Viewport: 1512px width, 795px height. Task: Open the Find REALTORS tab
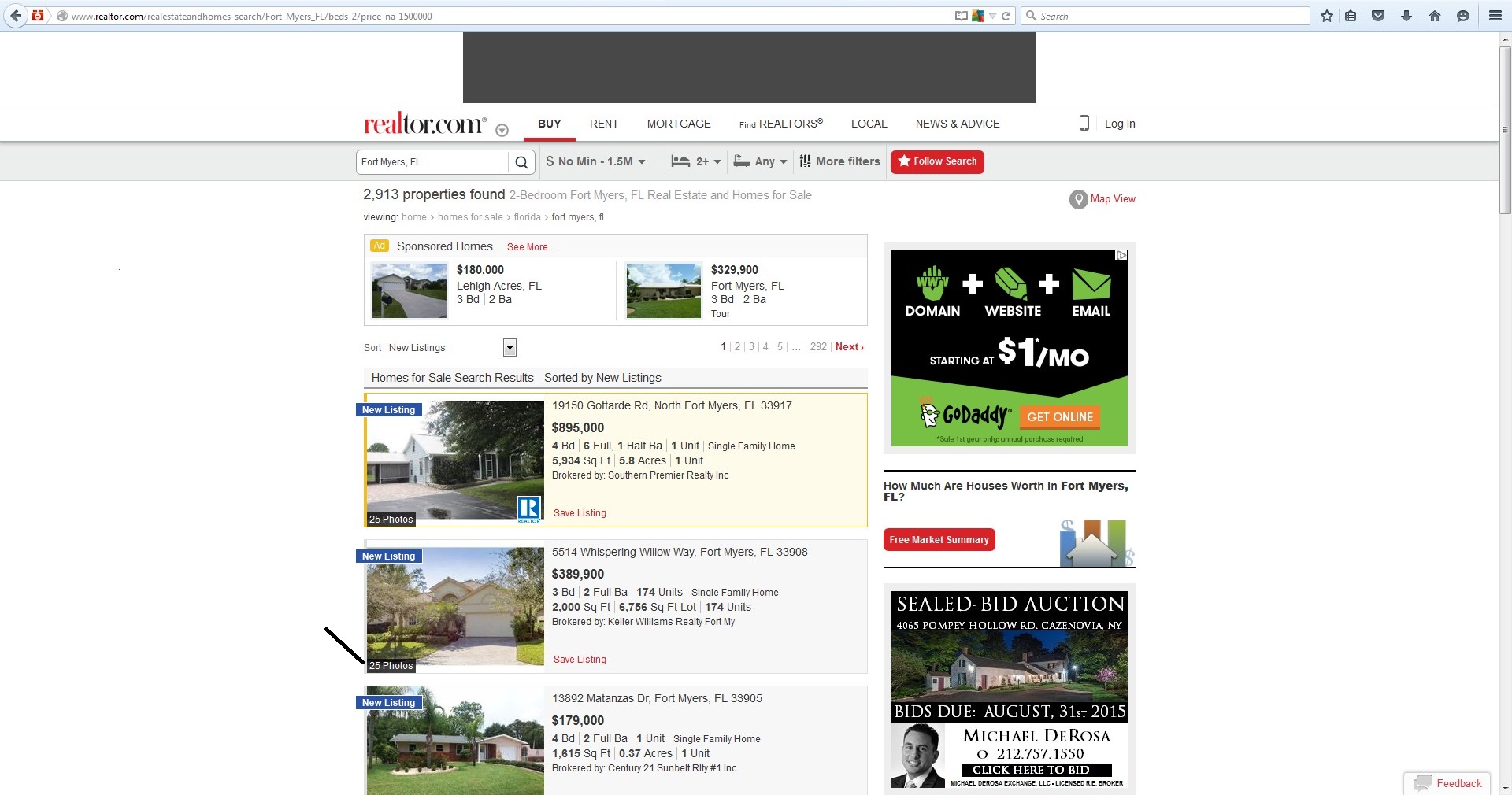[781, 124]
